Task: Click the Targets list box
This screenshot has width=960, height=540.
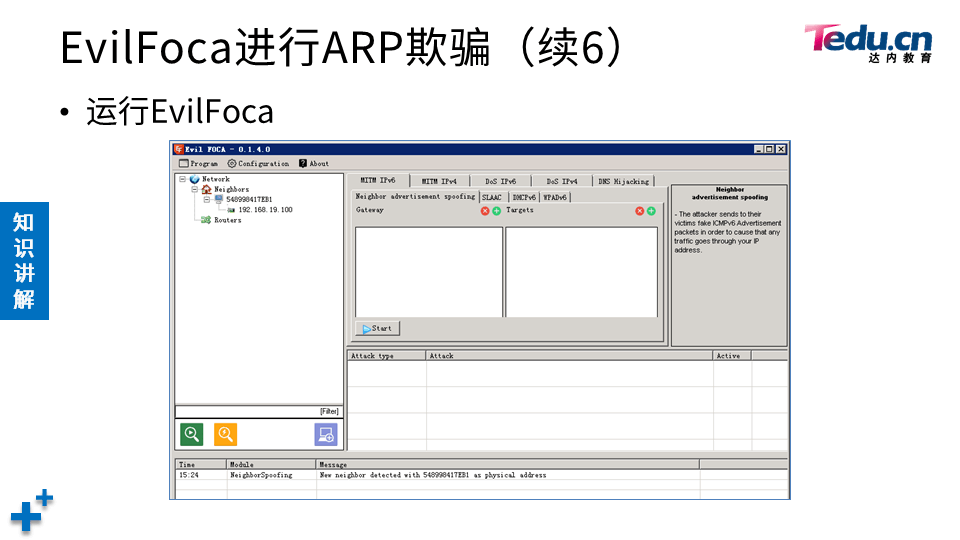Action: 582,272
